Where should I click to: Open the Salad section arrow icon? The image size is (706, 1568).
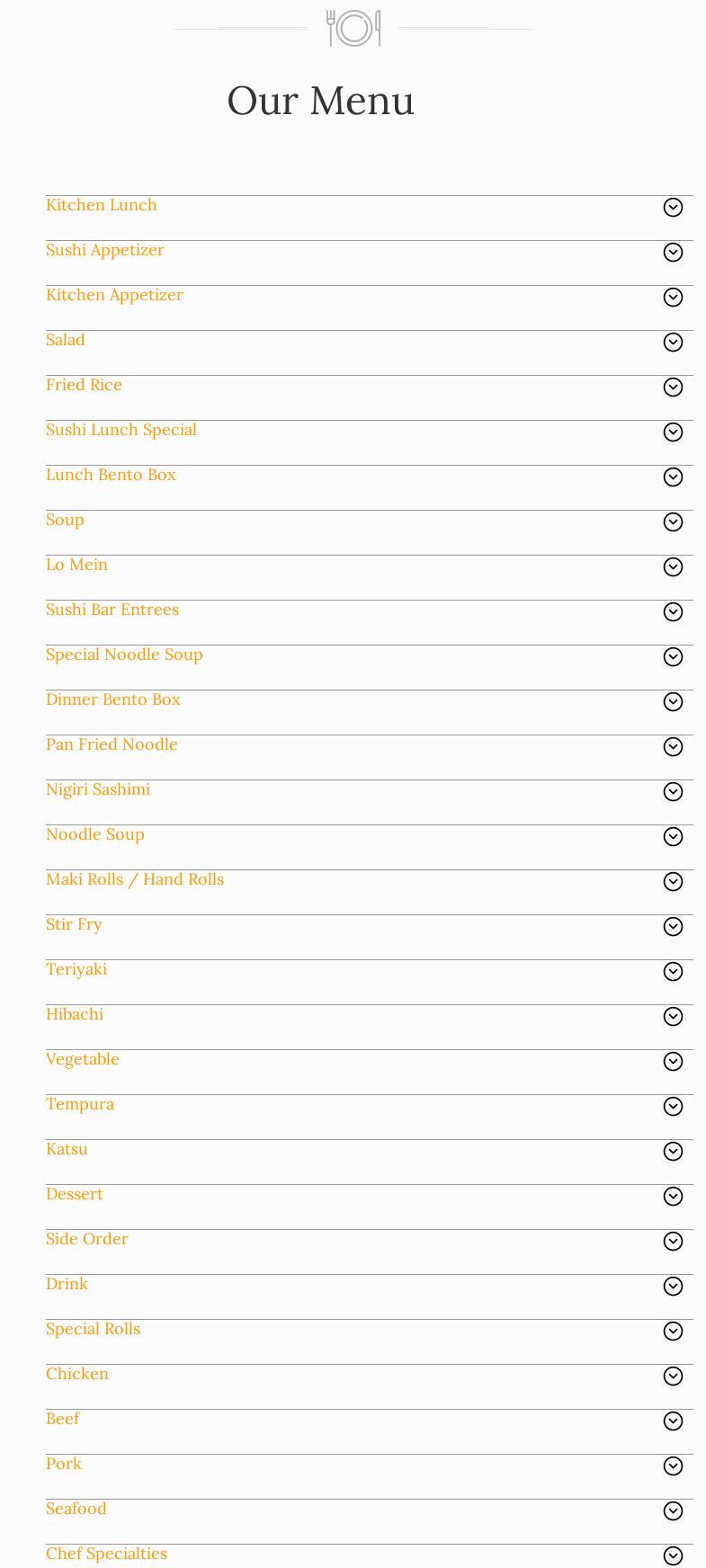(673, 343)
